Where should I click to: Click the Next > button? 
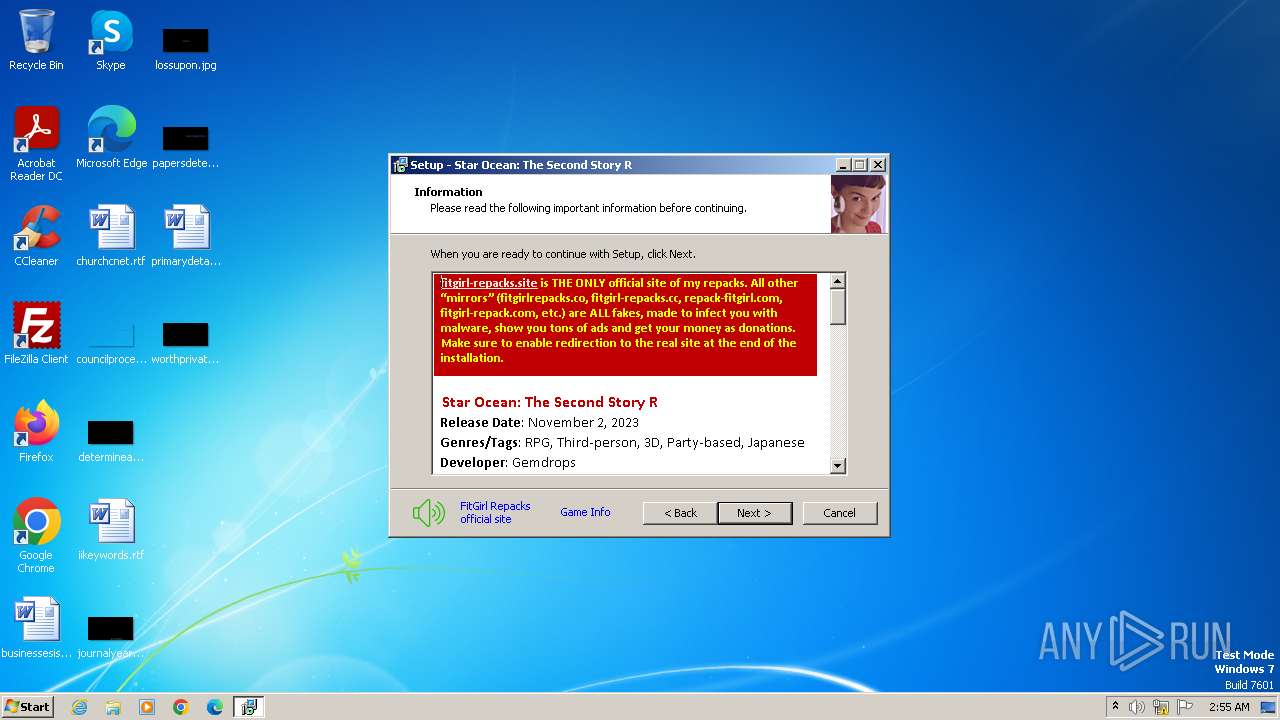(754, 513)
